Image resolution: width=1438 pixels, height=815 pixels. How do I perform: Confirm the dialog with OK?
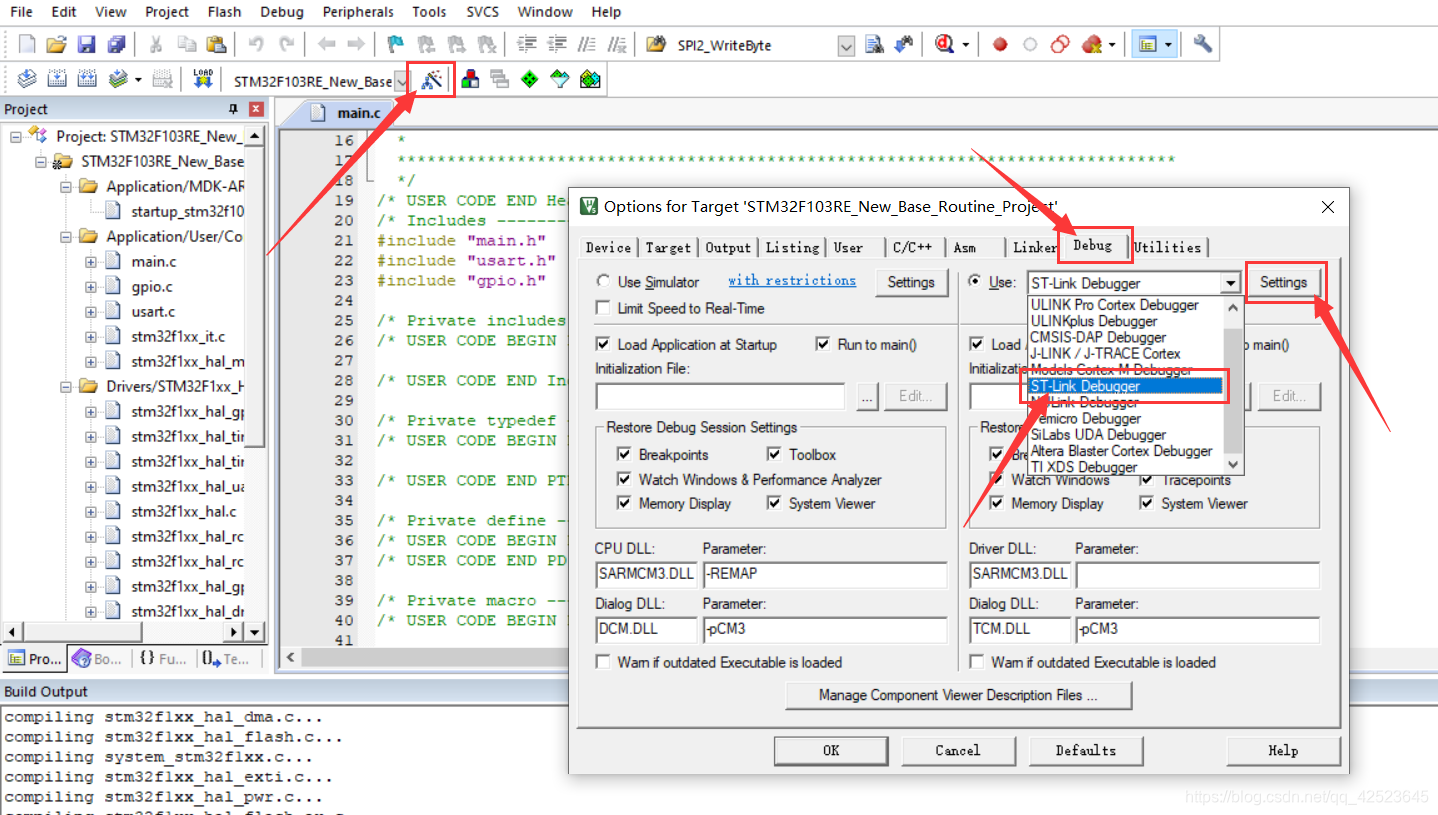pos(831,750)
